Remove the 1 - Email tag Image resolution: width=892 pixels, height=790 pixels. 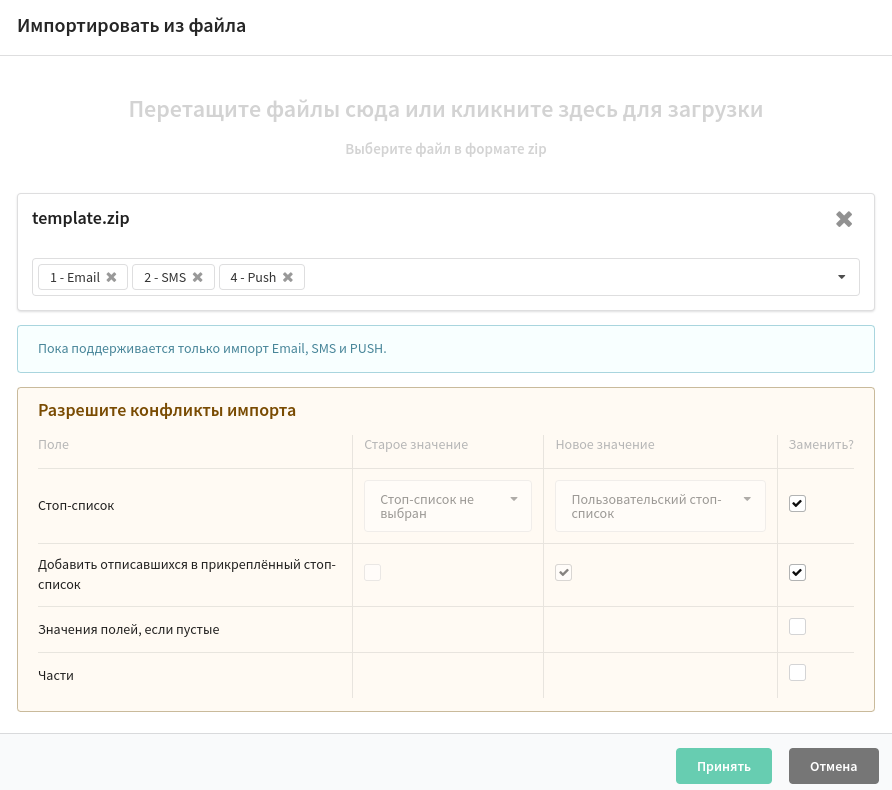(x=112, y=277)
